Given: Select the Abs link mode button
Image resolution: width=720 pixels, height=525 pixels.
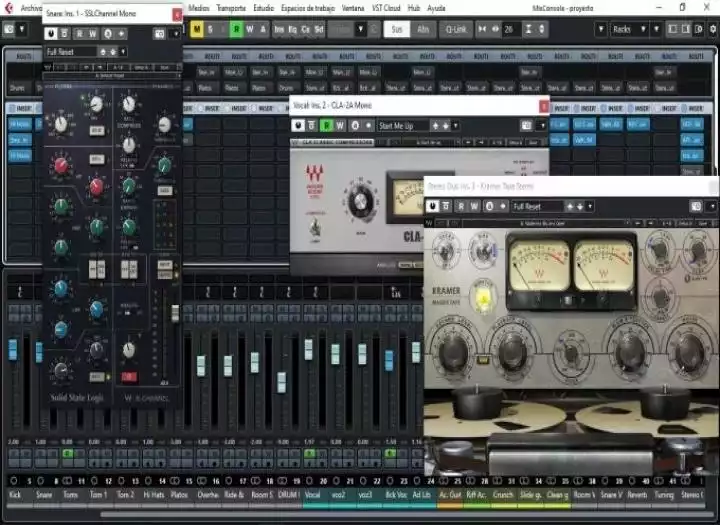Looking at the screenshot, I should point(423,29).
